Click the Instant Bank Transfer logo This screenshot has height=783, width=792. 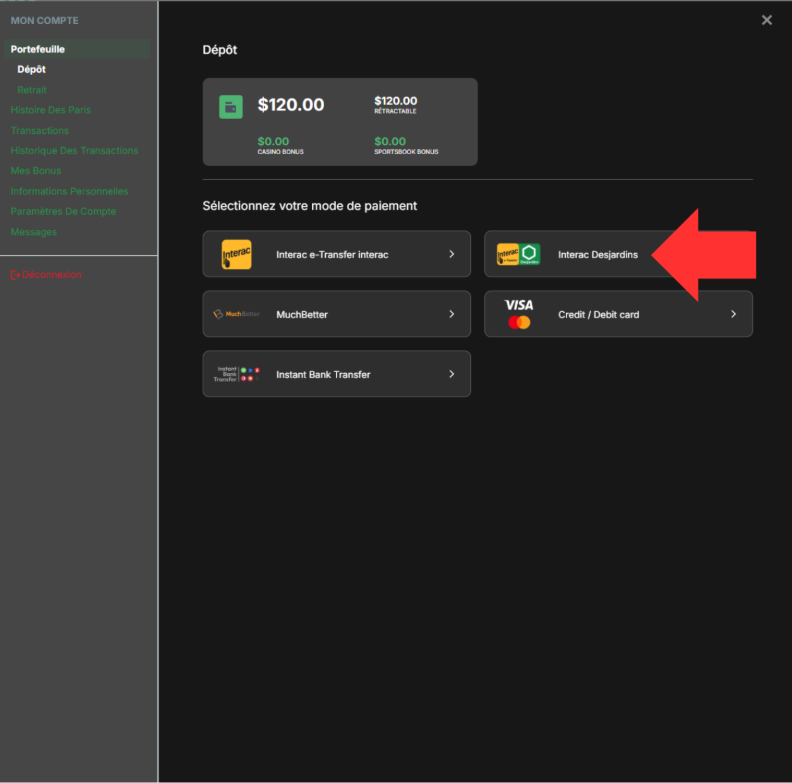[x=236, y=374]
